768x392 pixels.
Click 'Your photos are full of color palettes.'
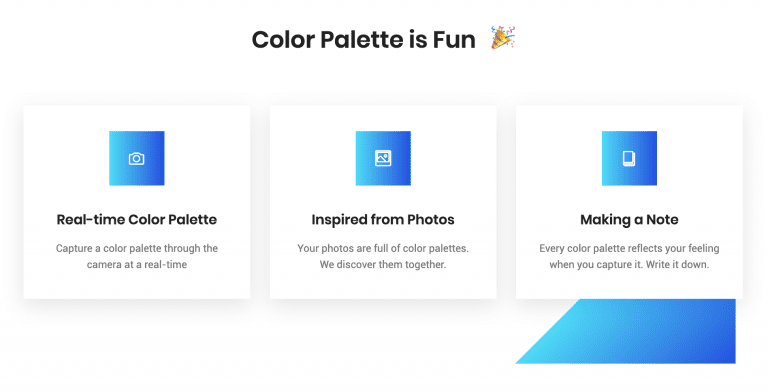click(383, 248)
